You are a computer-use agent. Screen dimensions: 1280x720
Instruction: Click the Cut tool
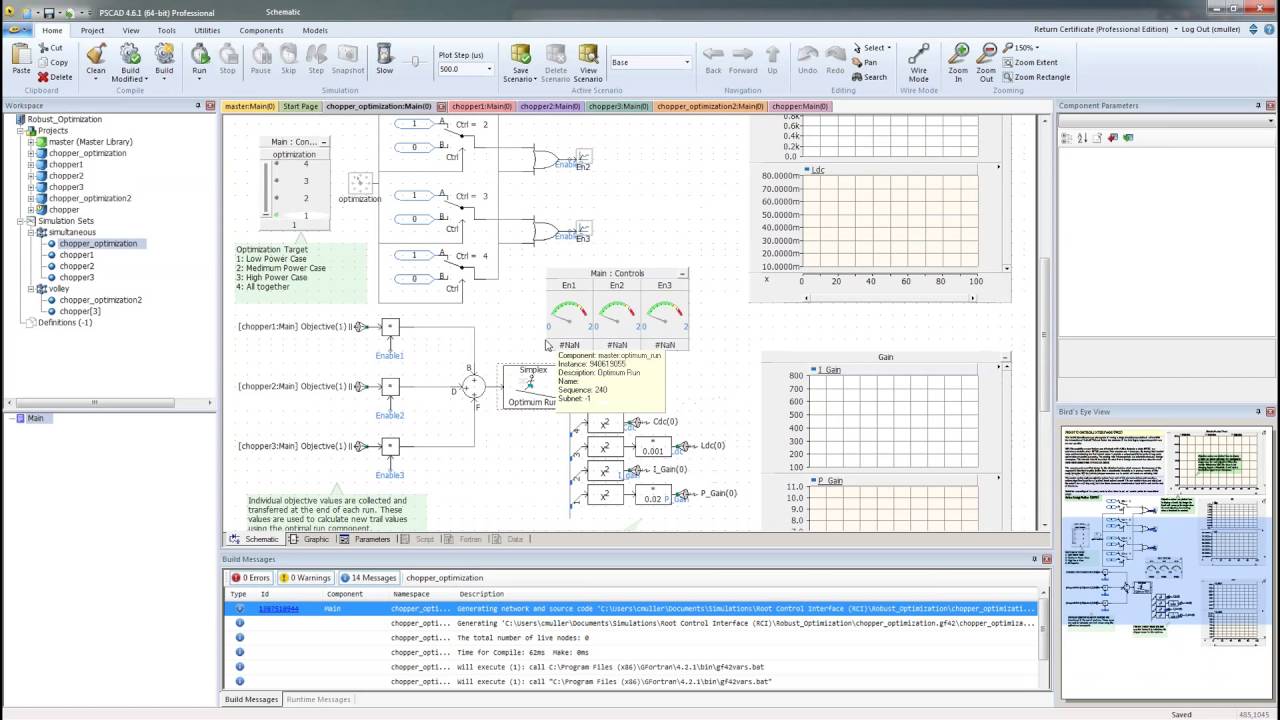point(51,48)
